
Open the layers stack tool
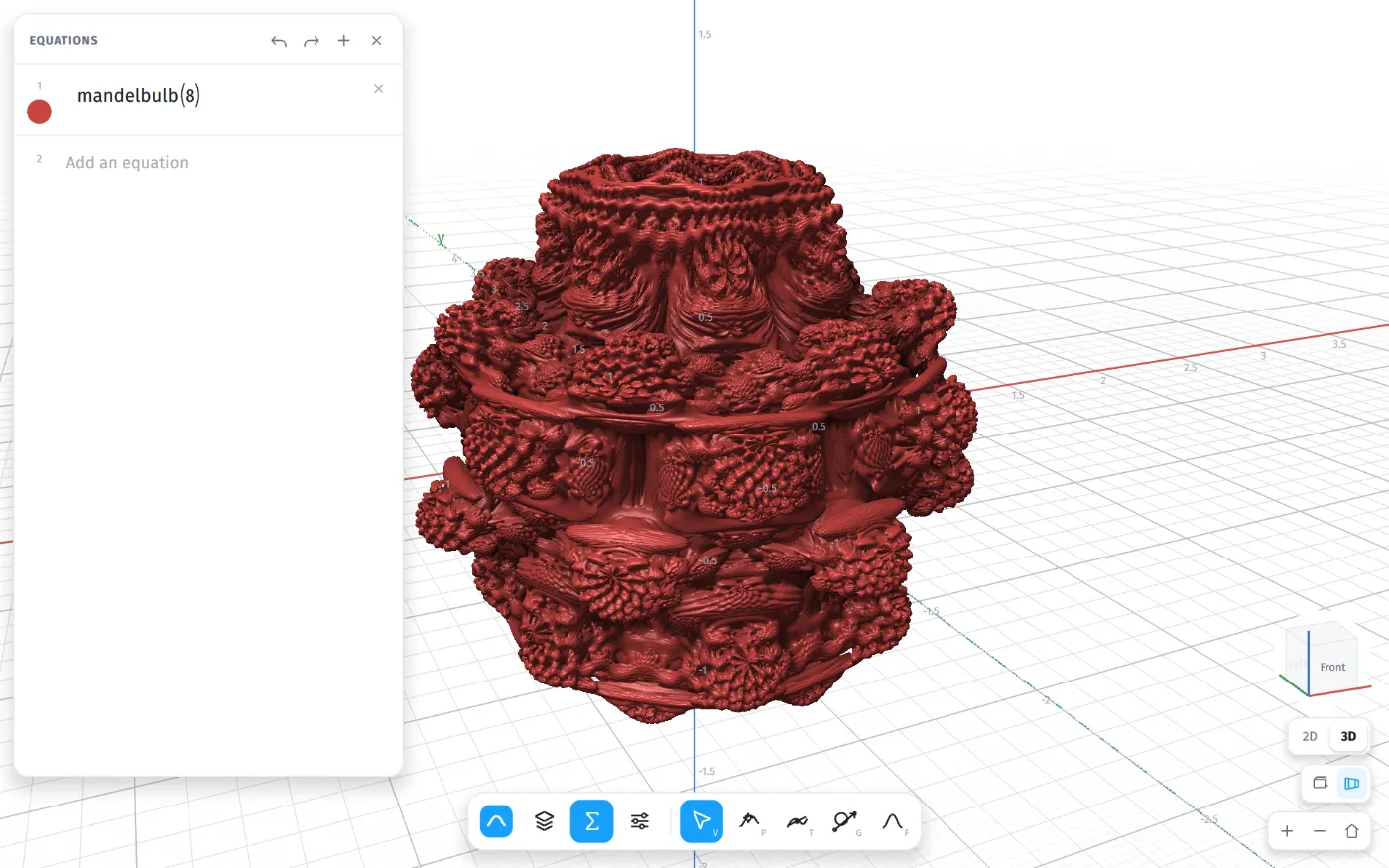544,821
